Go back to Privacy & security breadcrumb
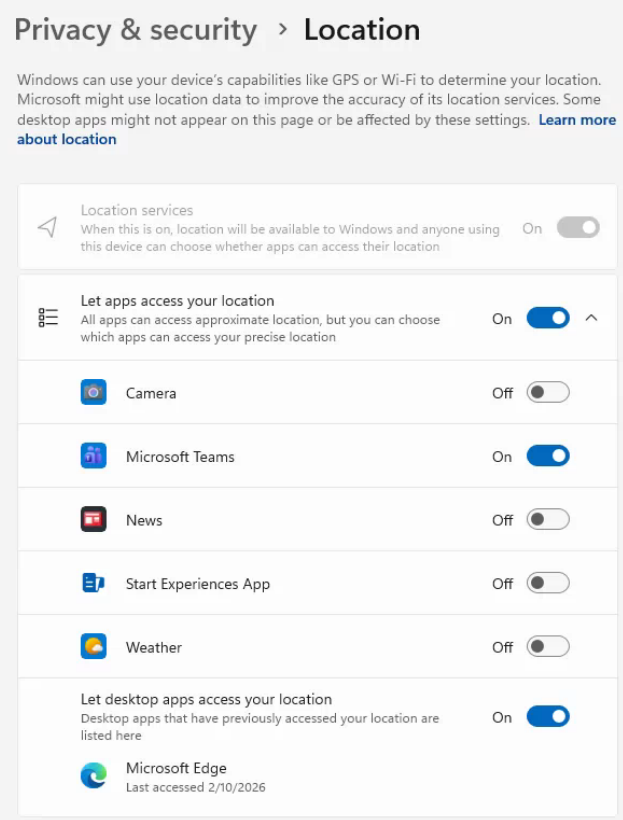This screenshot has height=820, width=623. pos(136,30)
